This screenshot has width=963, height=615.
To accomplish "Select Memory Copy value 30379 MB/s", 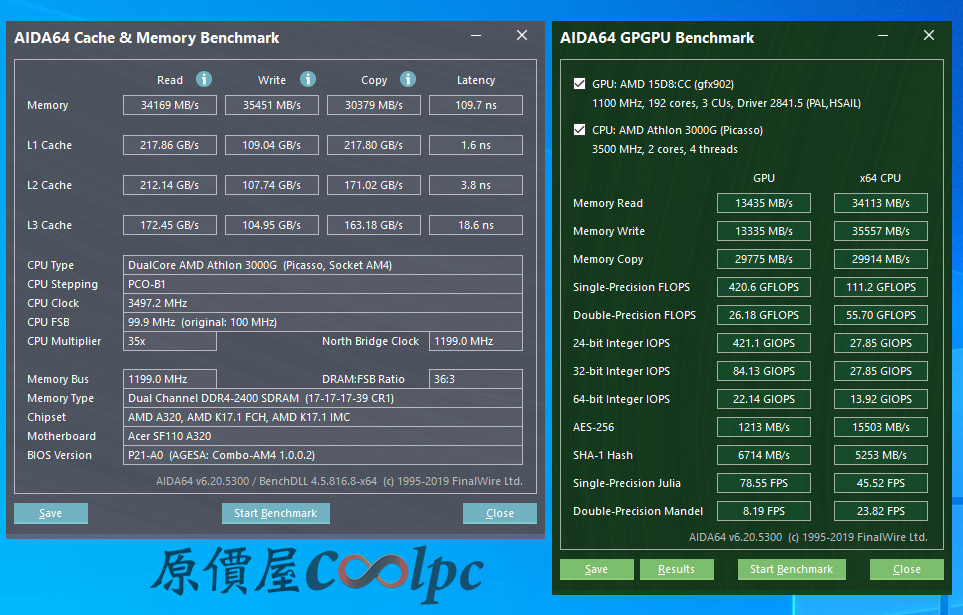I will 374,105.
